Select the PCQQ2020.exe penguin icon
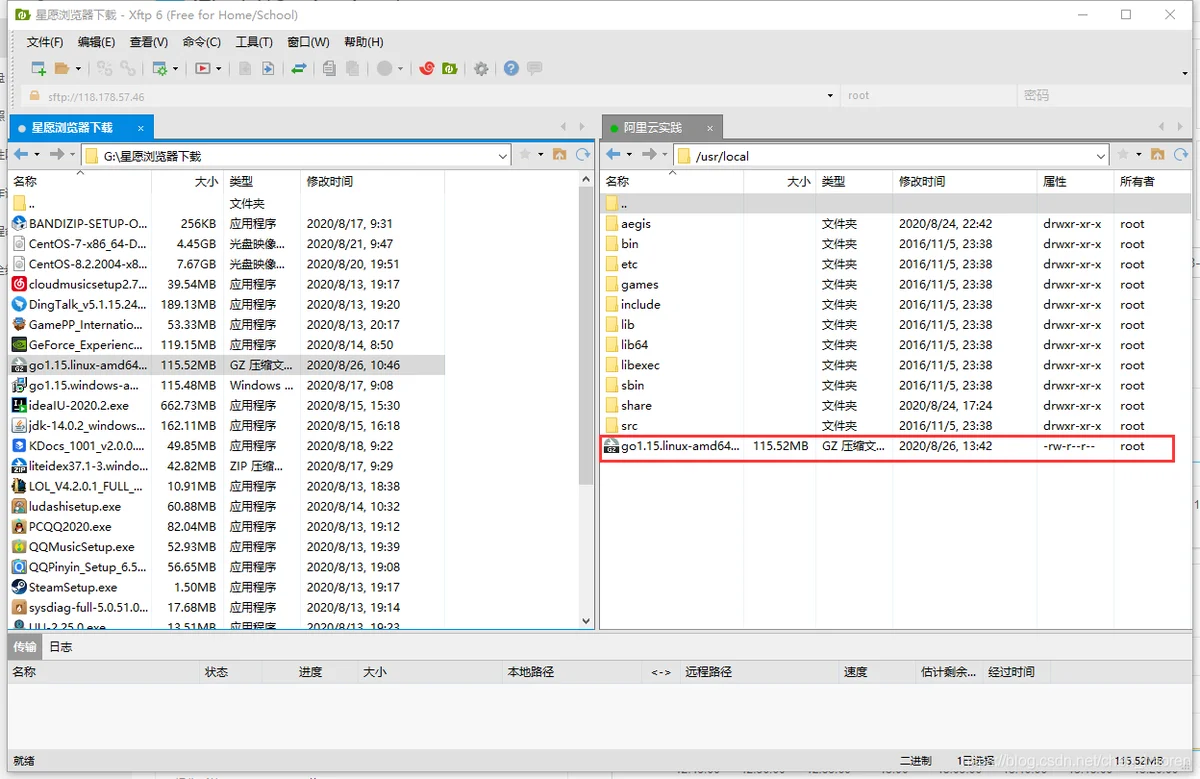The height and width of the screenshot is (779, 1200). coord(19,526)
